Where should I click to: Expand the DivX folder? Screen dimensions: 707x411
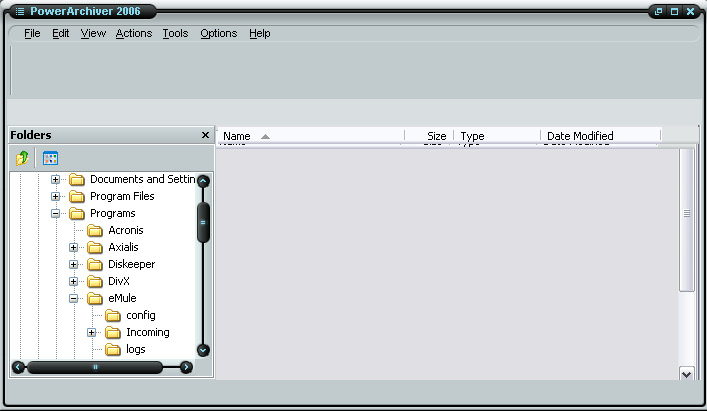pyautogui.click(x=73, y=282)
